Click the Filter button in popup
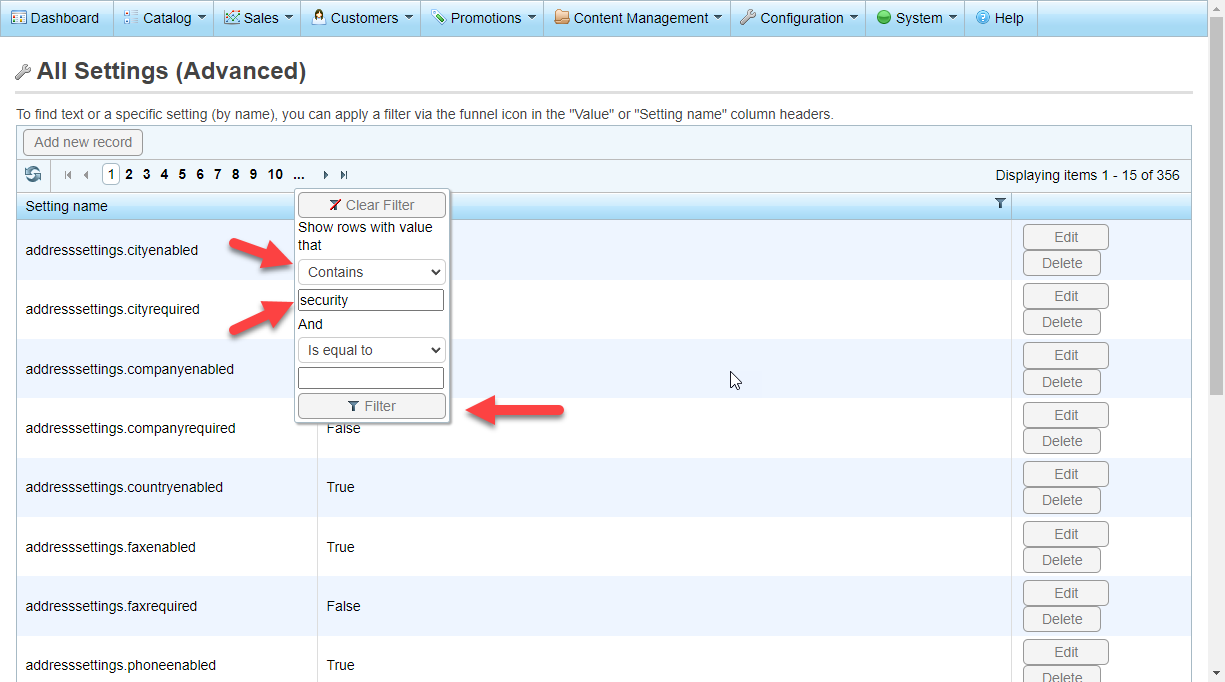 [371, 406]
